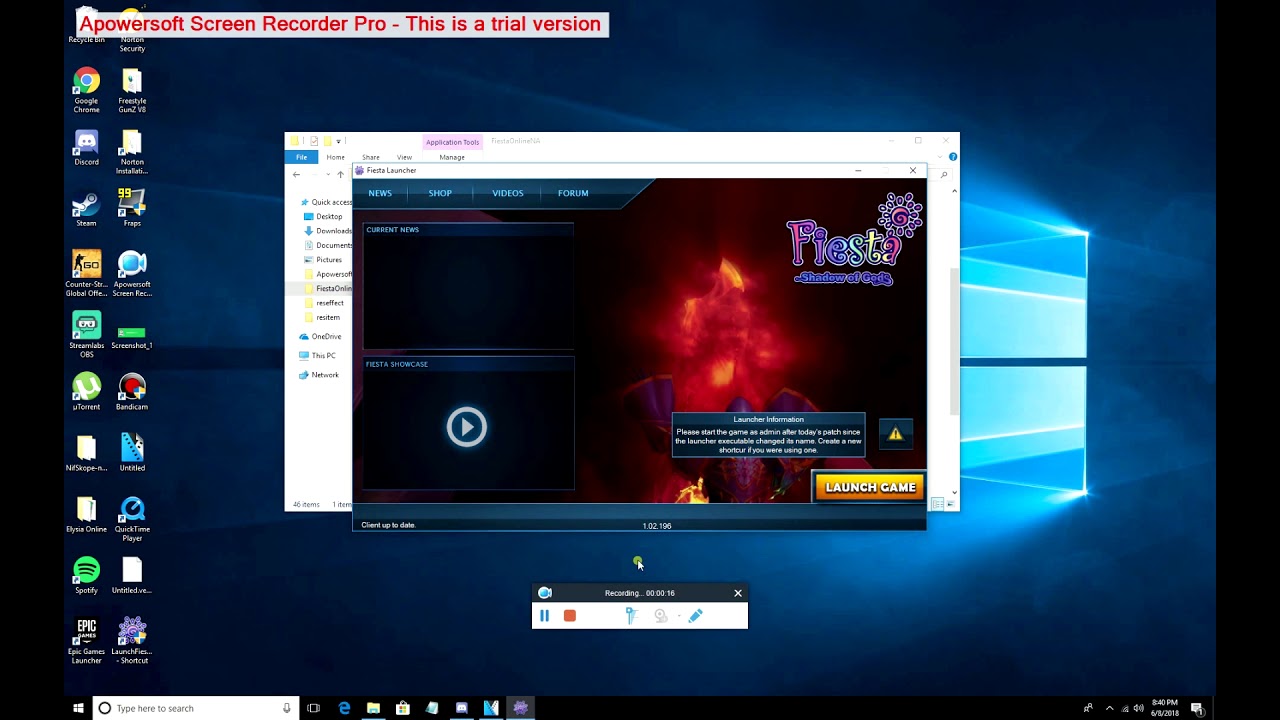Select Downloads in Explorer sidebar

[x=327, y=231]
